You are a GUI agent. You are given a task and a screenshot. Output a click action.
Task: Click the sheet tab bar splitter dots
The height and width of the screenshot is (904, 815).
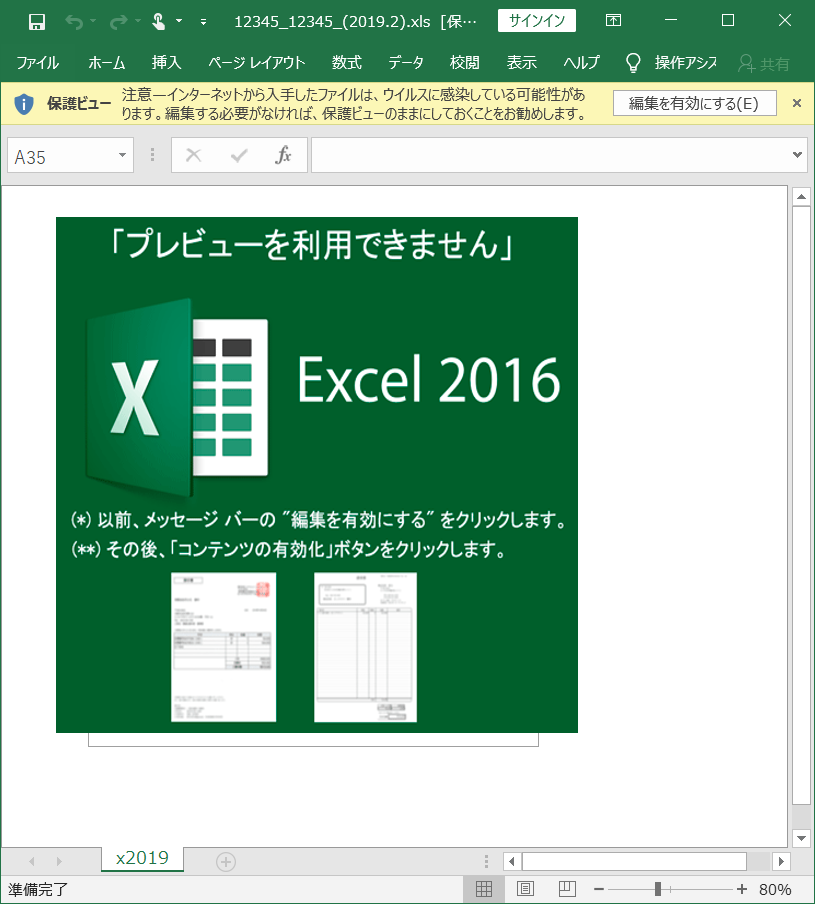(486, 861)
